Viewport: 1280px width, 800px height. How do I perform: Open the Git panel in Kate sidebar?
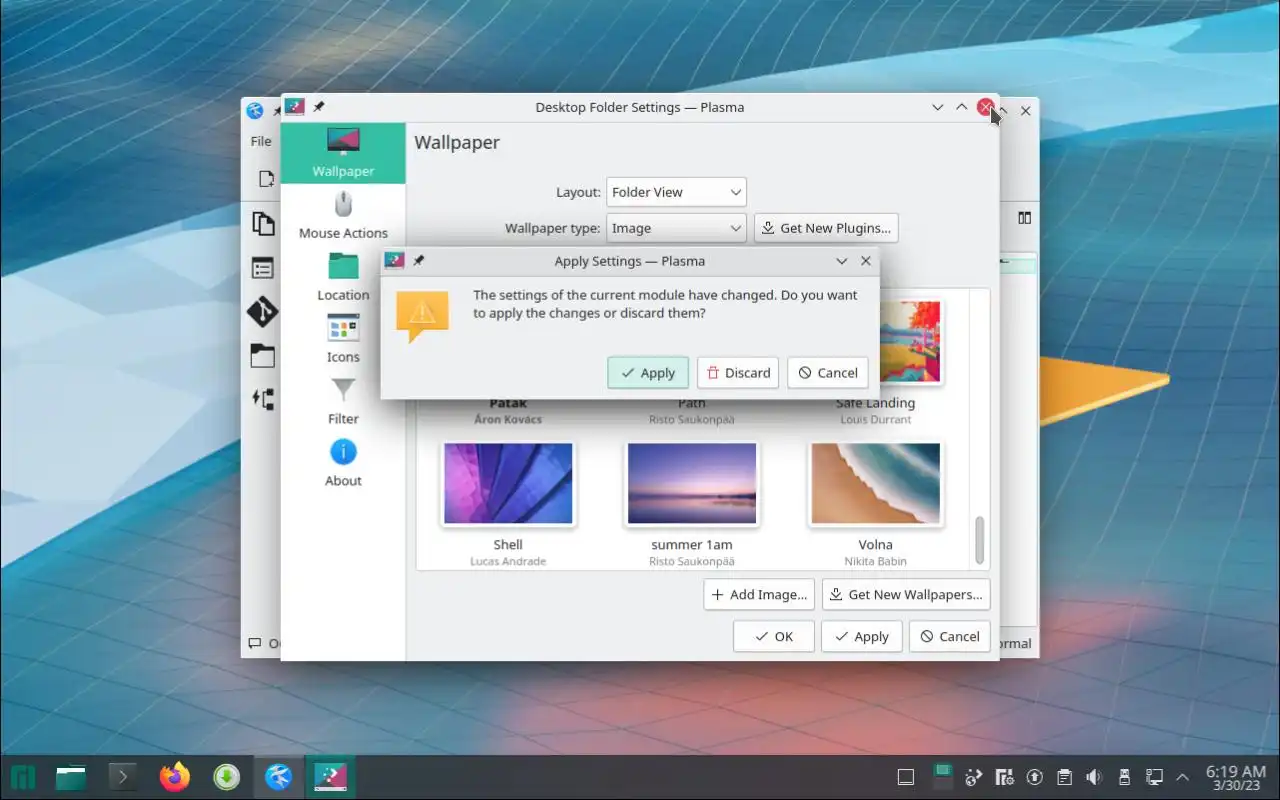tap(263, 312)
